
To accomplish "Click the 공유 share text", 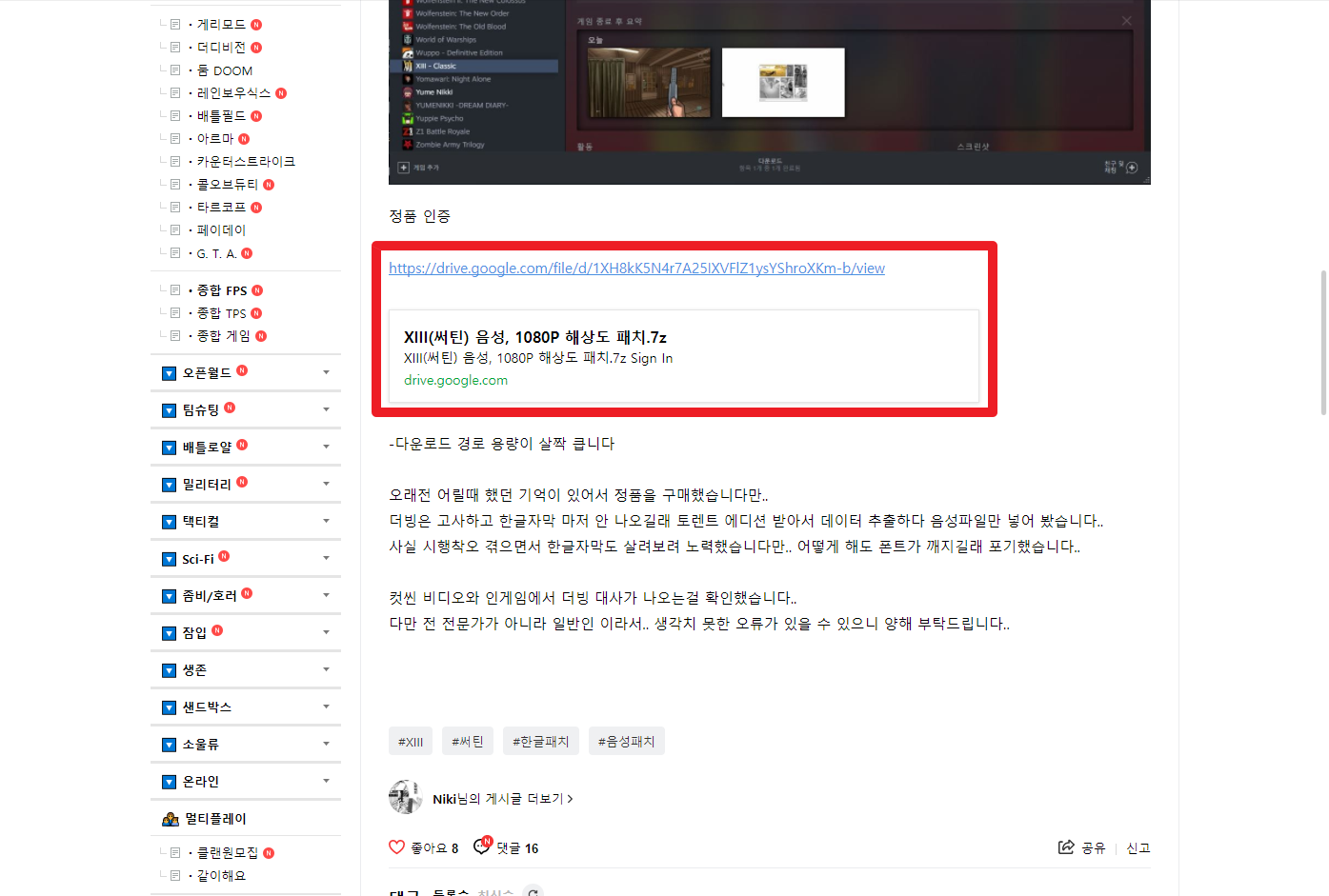I will coord(1094,847).
